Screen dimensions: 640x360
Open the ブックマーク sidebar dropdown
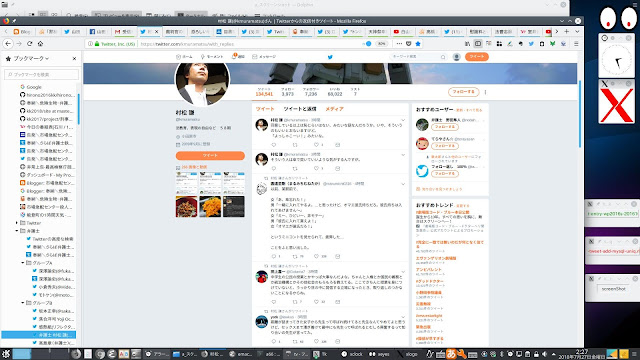tap(31, 59)
